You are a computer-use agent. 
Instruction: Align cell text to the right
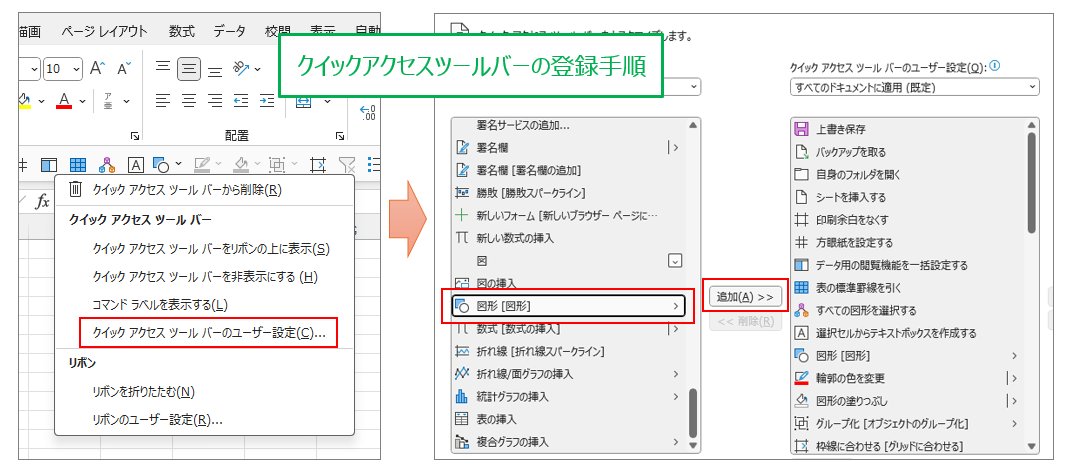[x=215, y=101]
